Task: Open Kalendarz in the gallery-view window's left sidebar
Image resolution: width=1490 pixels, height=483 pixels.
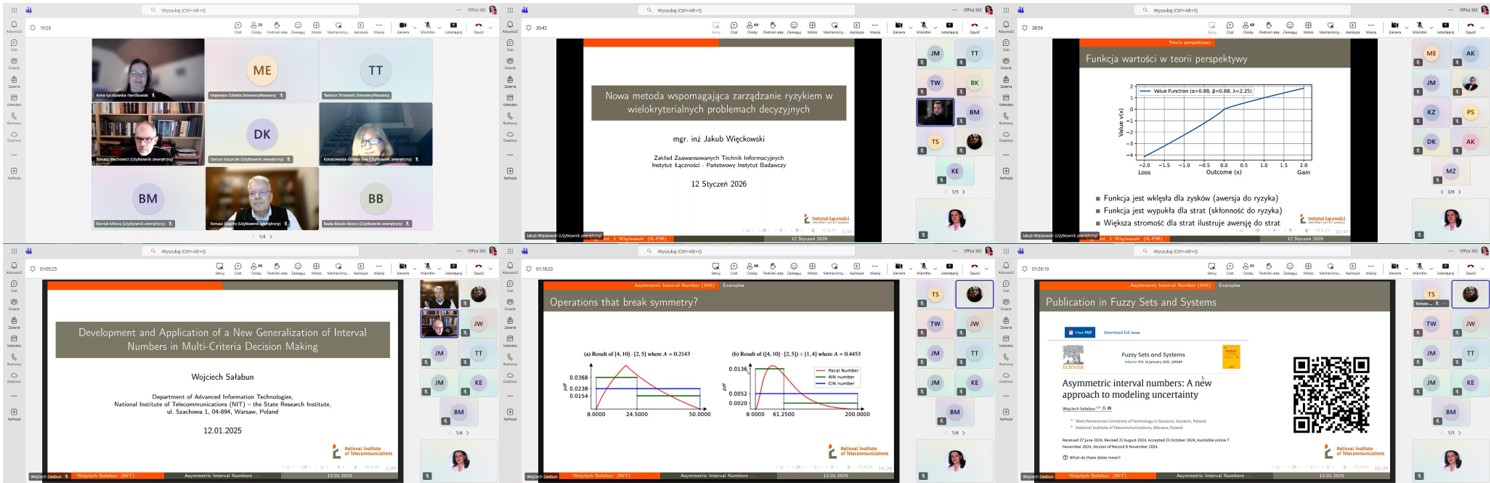Action: click(x=14, y=99)
